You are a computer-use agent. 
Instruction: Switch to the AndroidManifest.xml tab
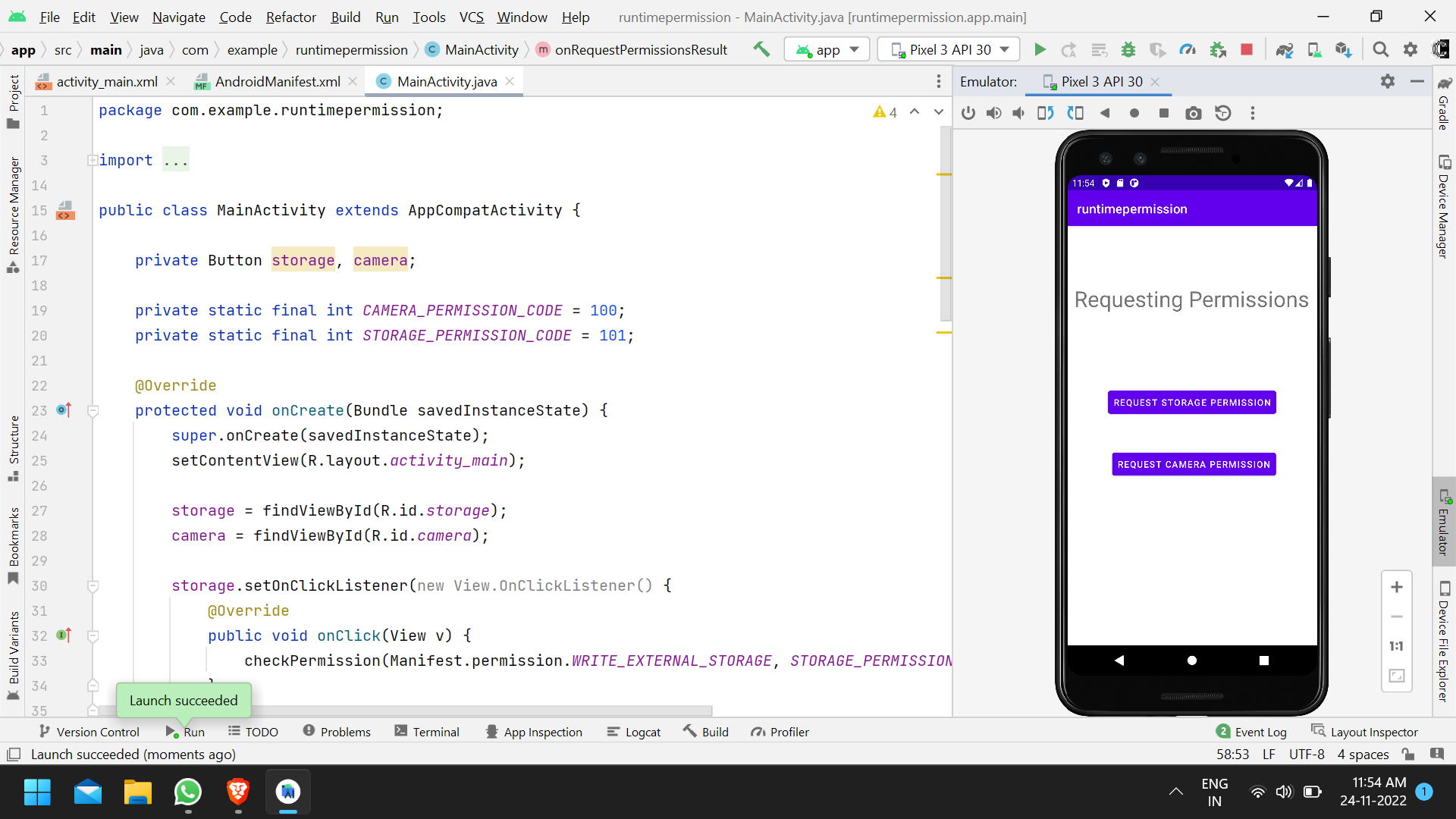277,82
